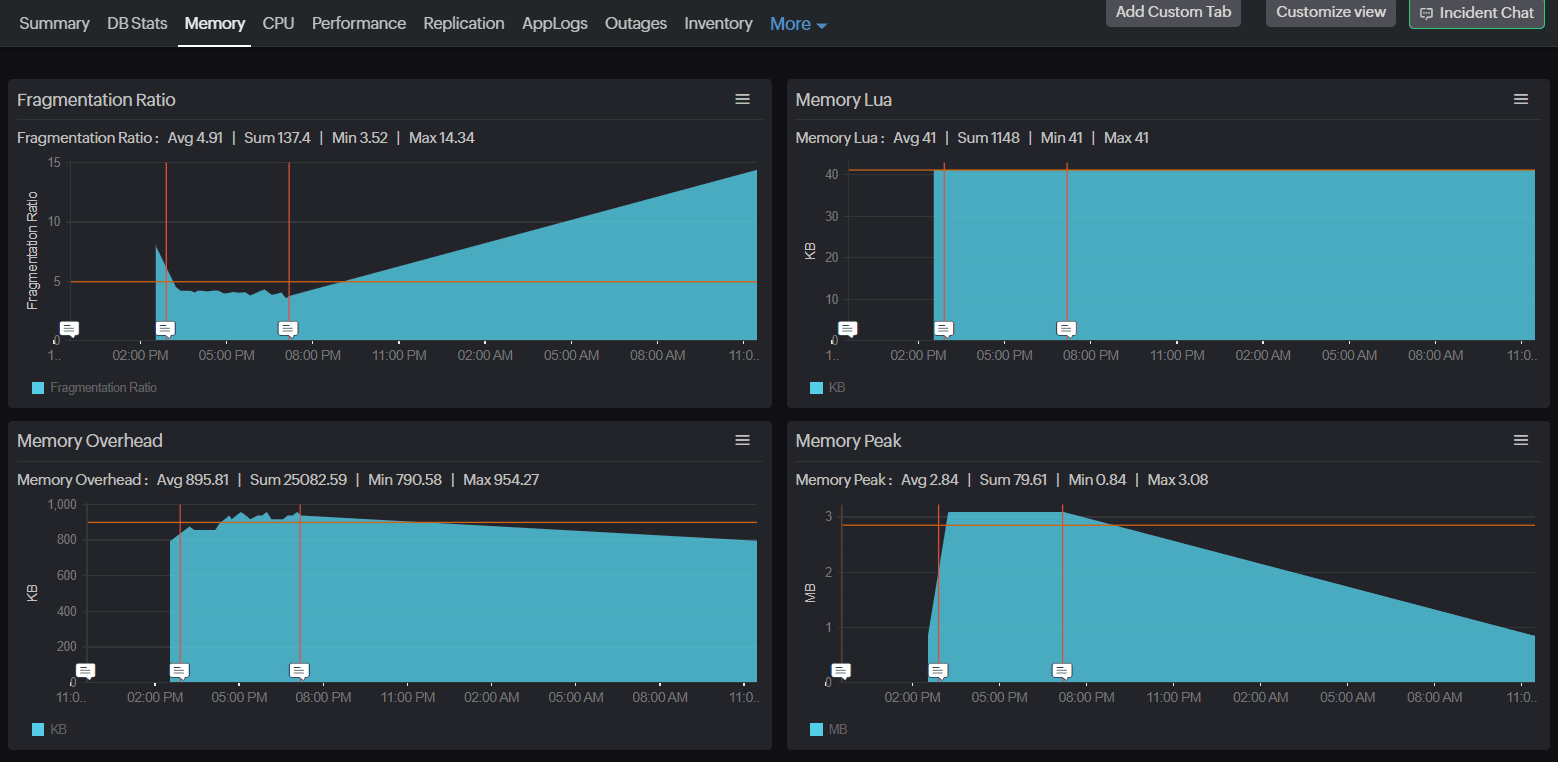Expand the More tabs dropdown
Image resolution: width=1558 pixels, height=762 pixels.
point(798,24)
